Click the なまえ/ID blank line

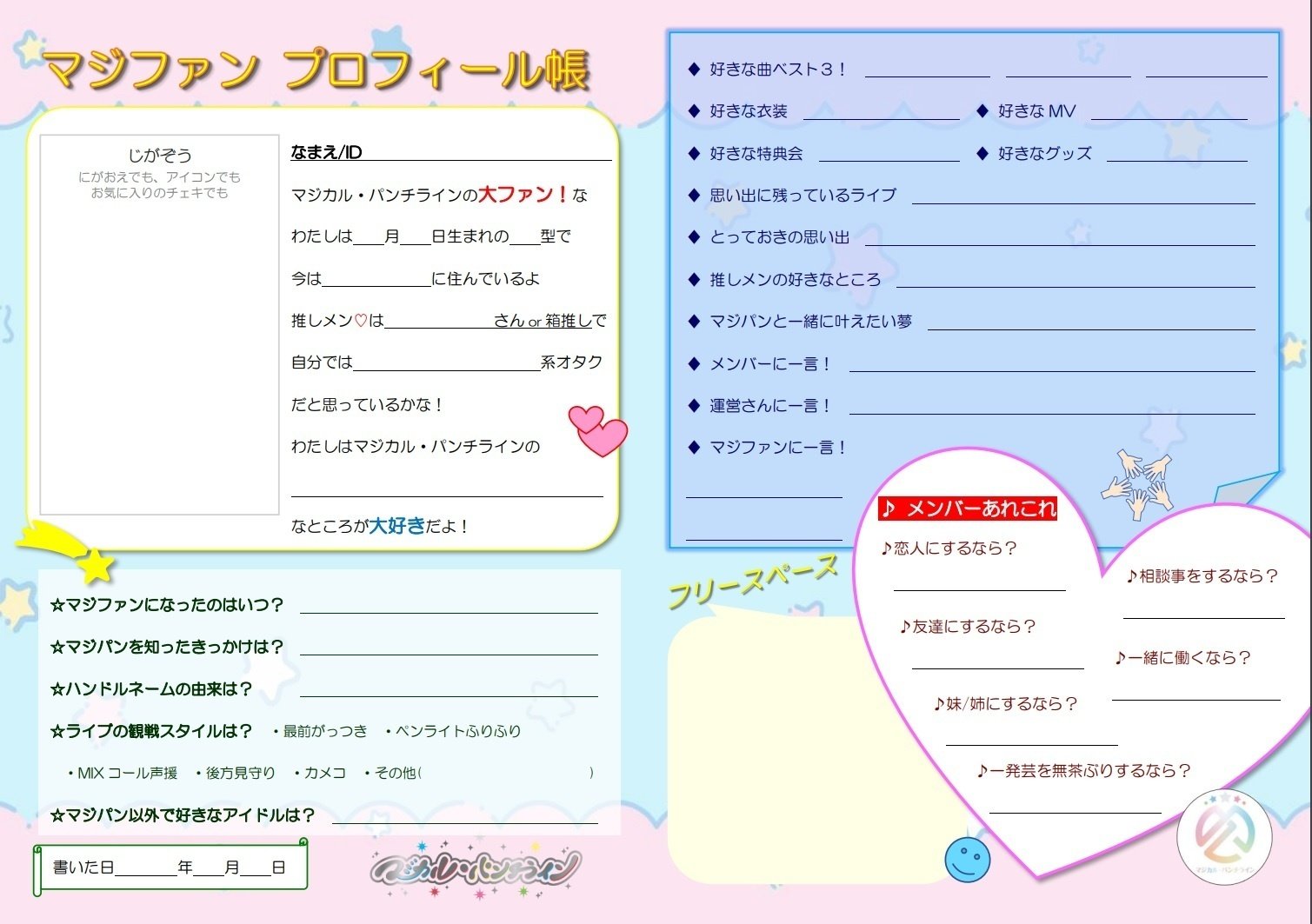(x=487, y=153)
